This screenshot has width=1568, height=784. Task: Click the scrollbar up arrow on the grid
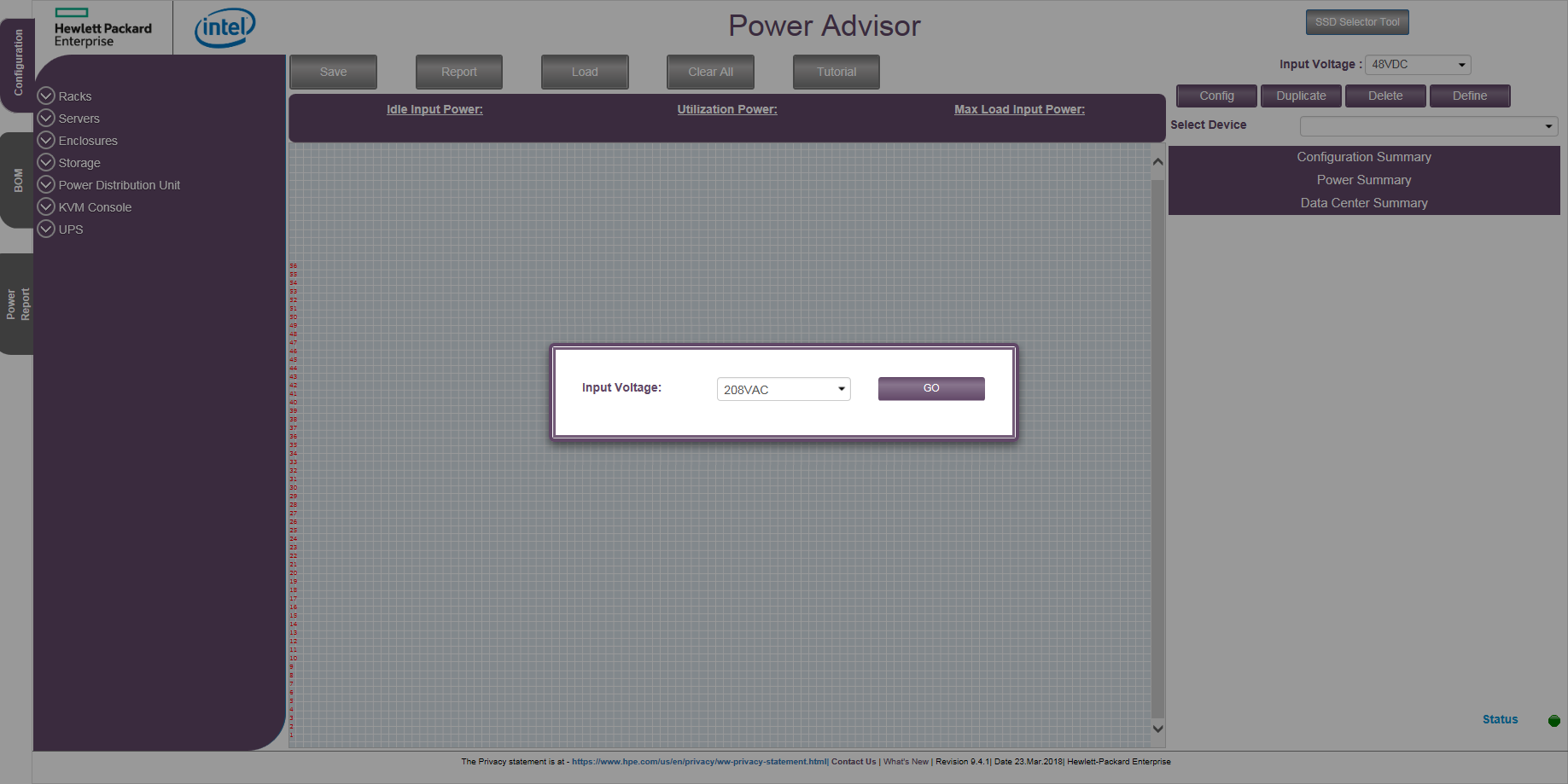click(x=1157, y=160)
